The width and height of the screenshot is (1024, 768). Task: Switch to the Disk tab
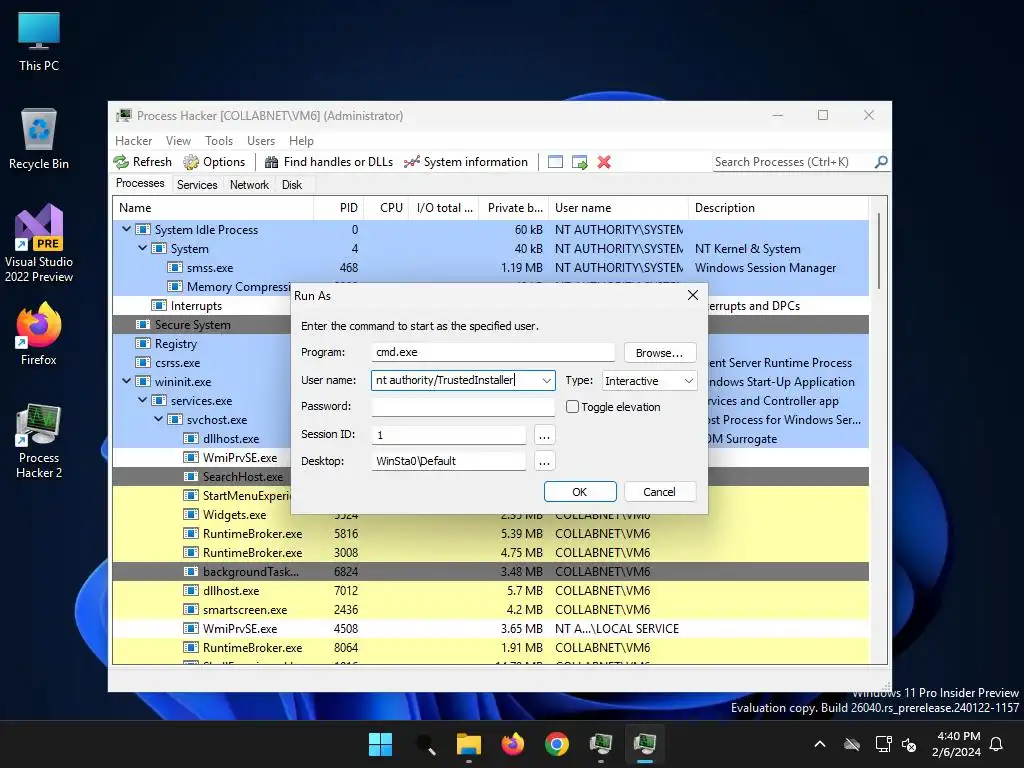[292, 185]
